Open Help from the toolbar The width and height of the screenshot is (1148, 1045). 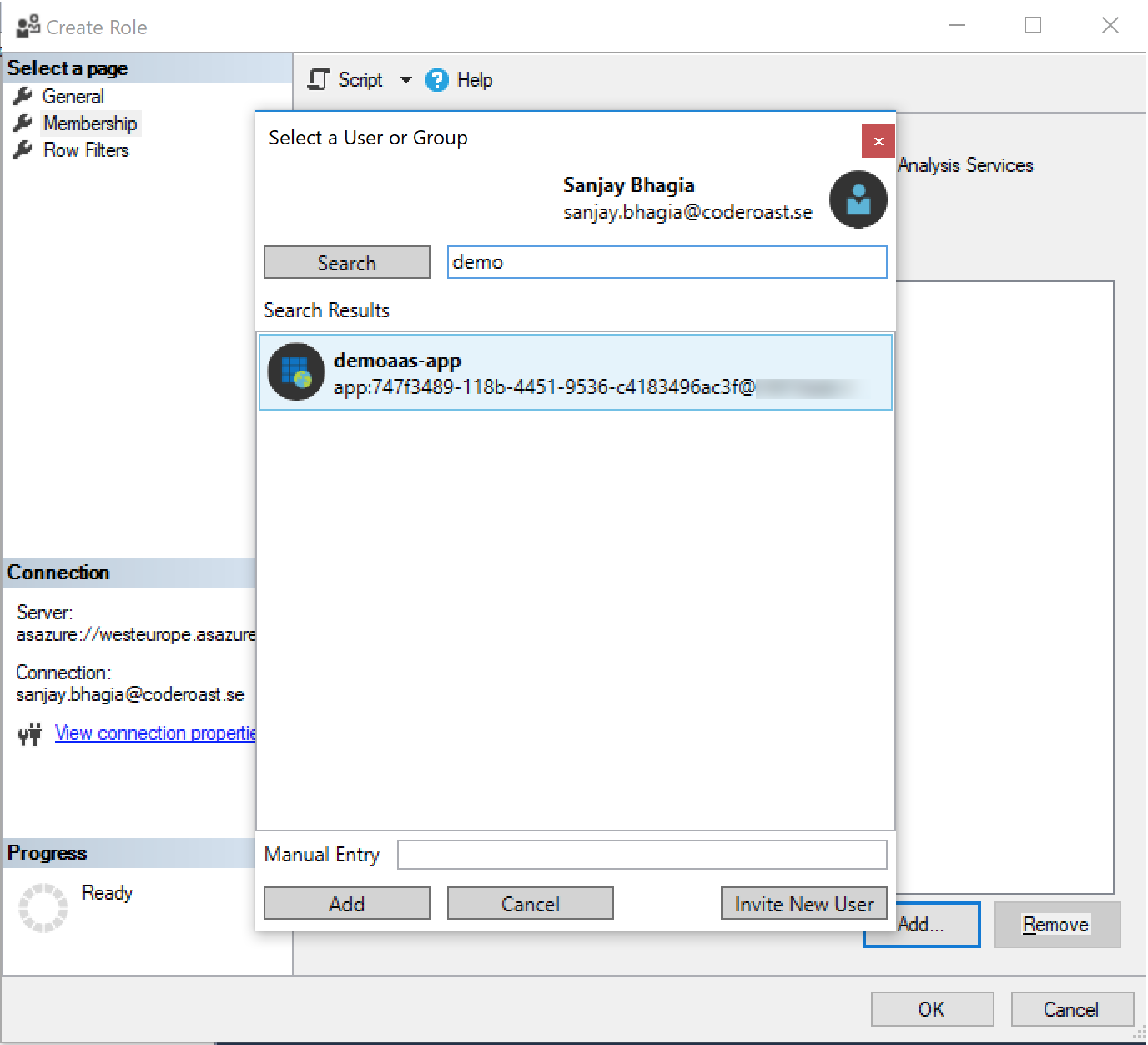coord(459,80)
